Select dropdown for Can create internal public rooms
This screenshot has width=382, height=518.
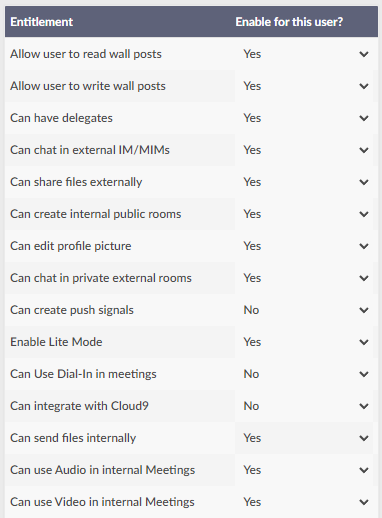[x=304, y=214]
